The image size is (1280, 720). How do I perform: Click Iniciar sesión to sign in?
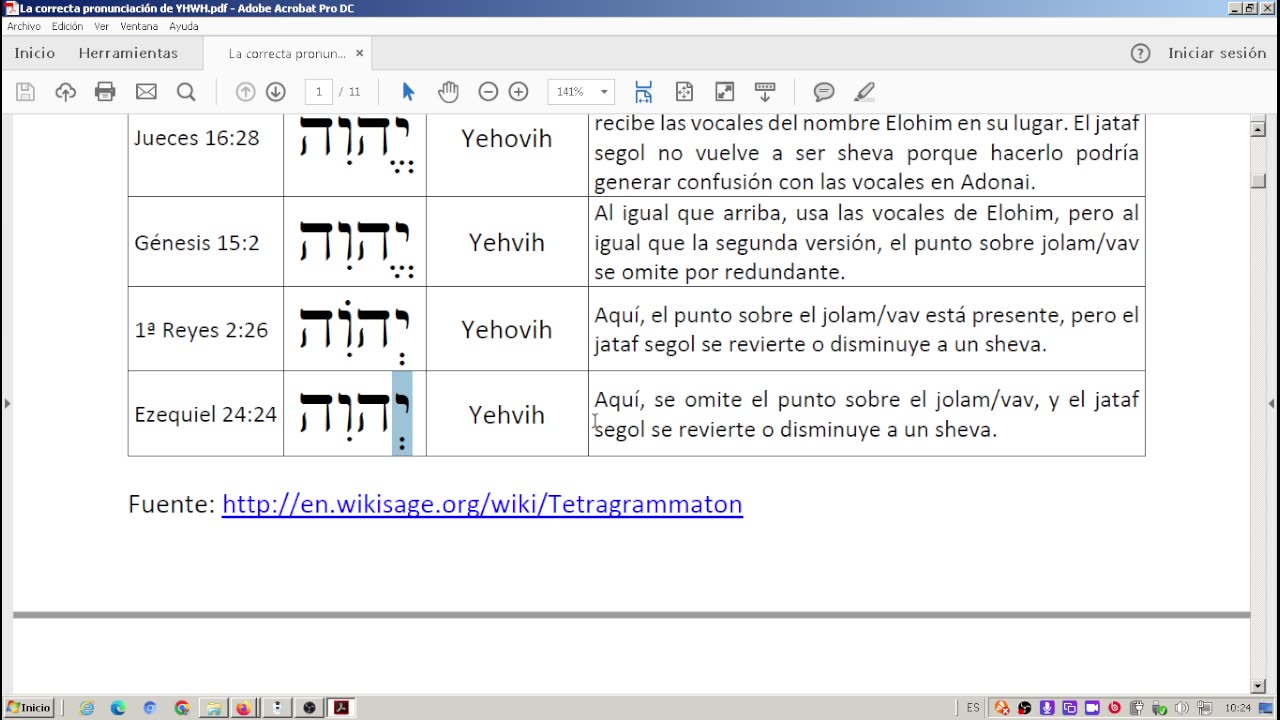click(1217, 54)
